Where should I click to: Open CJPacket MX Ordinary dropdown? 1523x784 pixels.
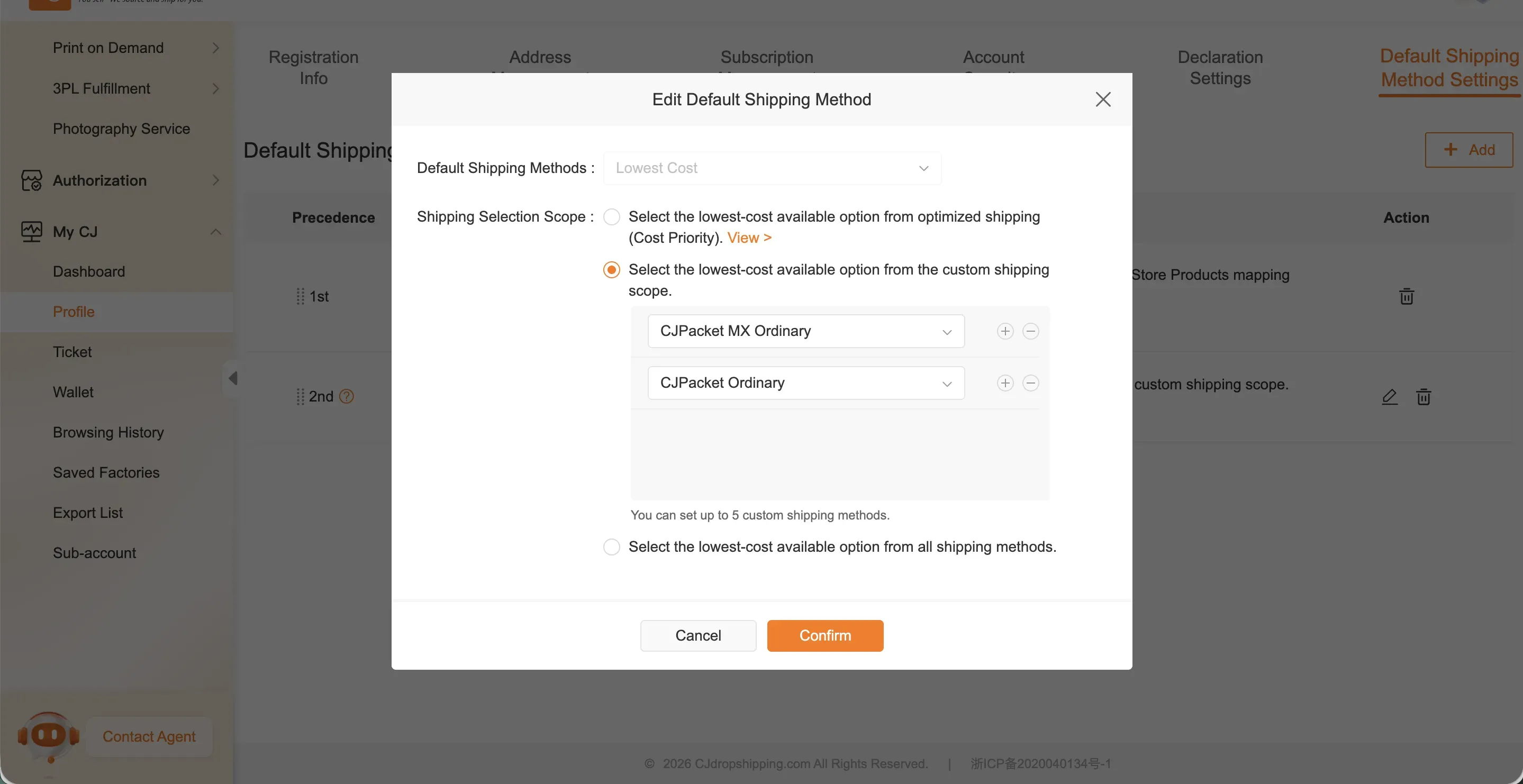tap(806, 331)
